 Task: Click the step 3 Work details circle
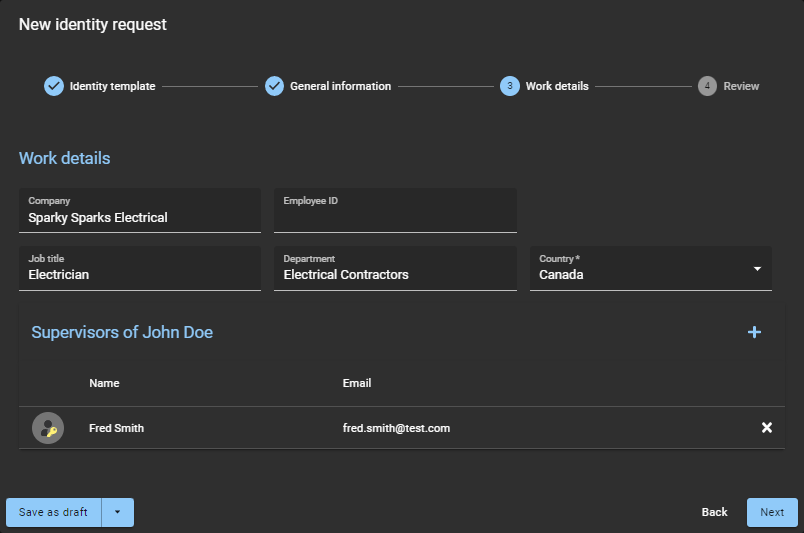point(510,86)
